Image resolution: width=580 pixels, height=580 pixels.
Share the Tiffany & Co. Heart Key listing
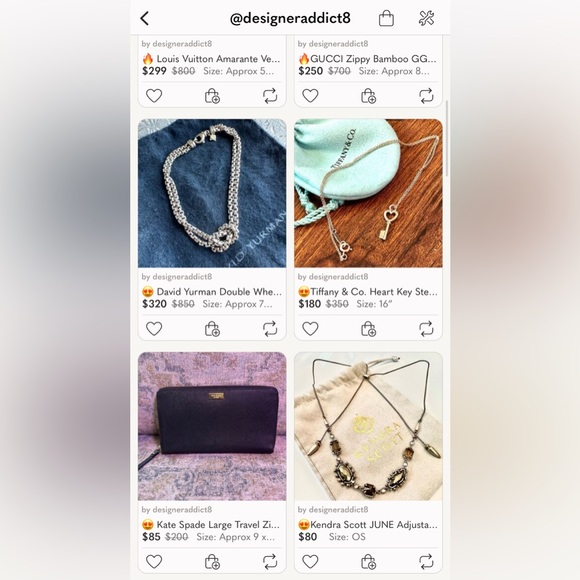pos(426,328)
